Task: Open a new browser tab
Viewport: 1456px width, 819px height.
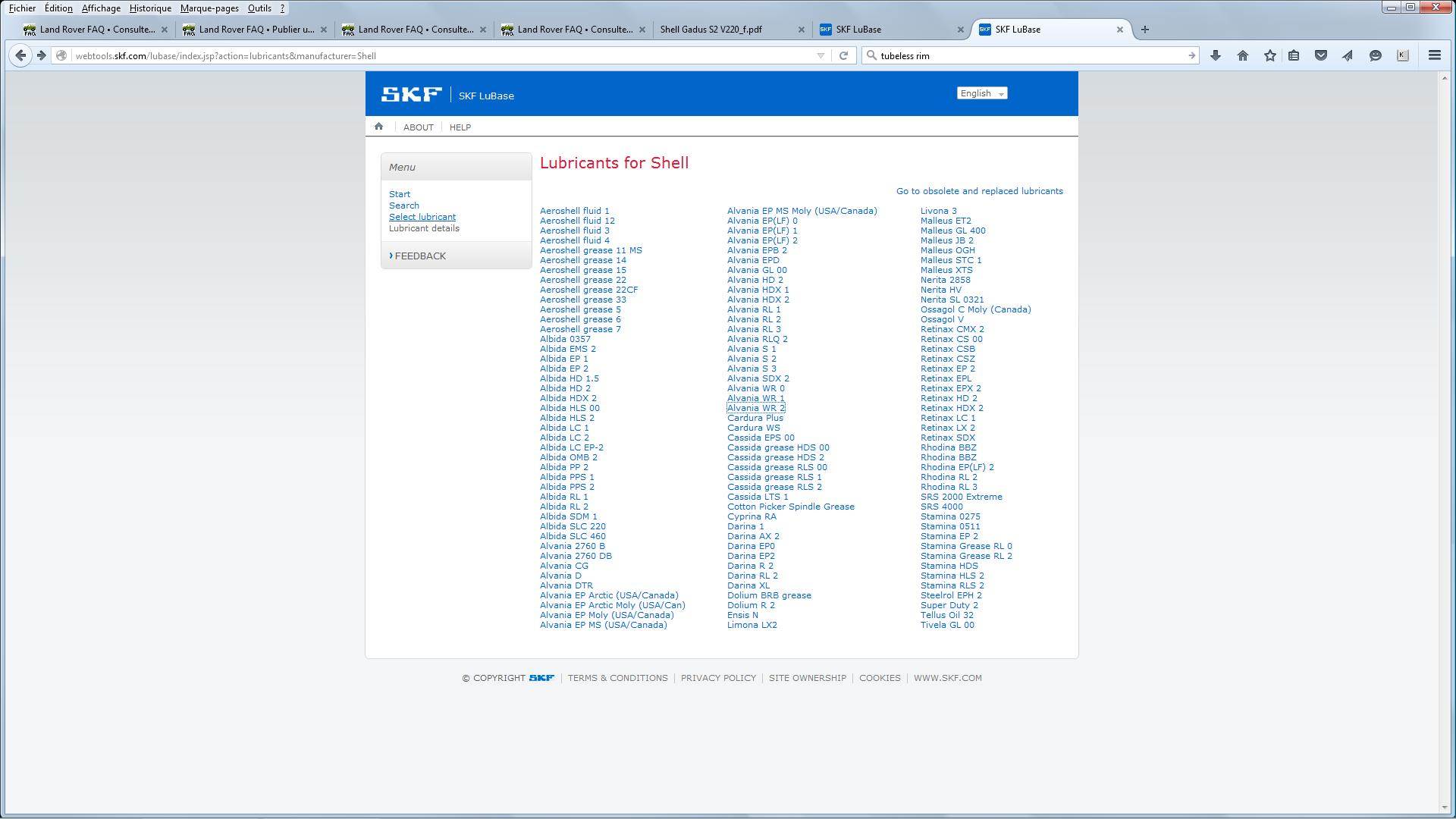Action: 1144,30
